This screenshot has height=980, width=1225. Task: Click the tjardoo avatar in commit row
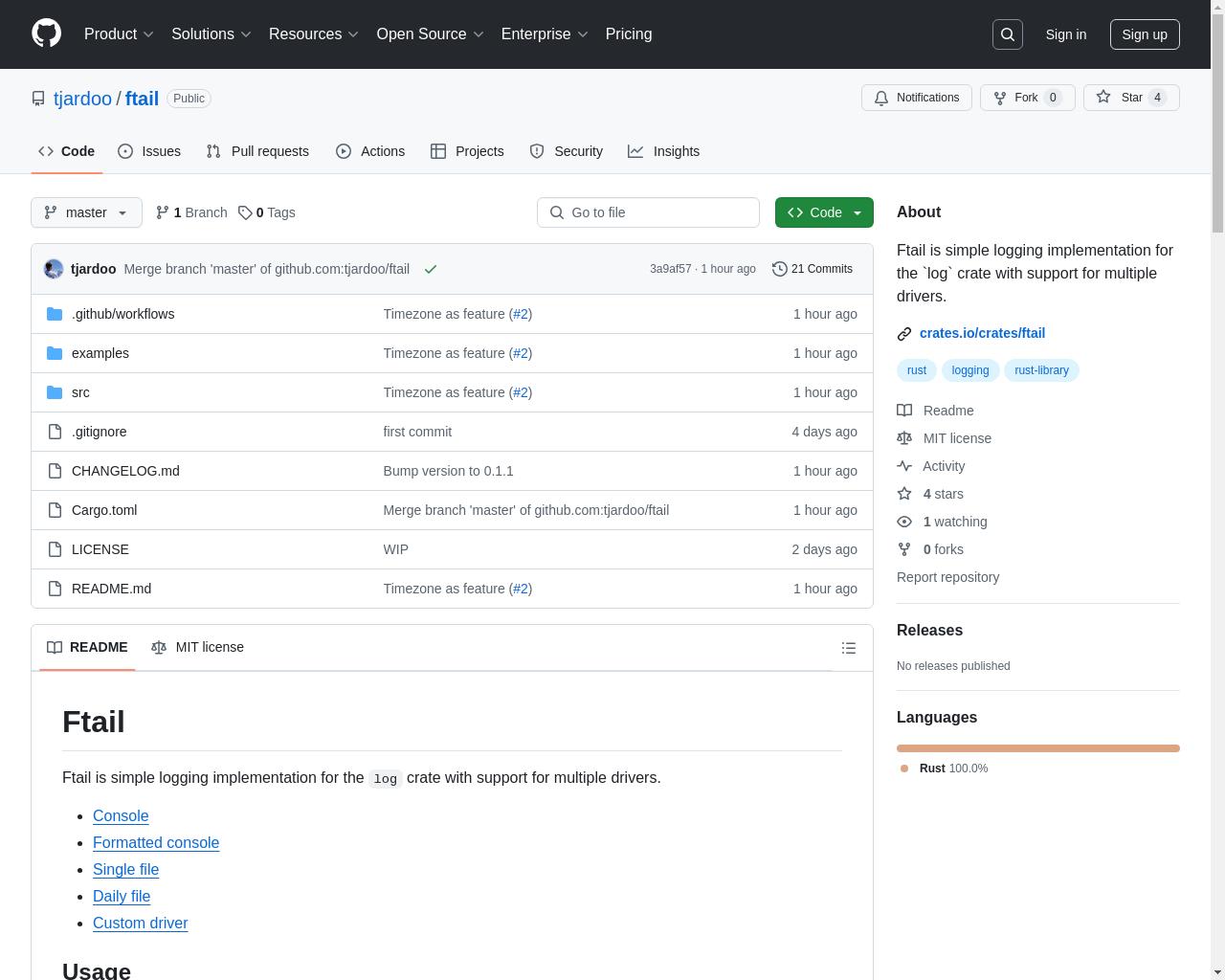[x=54, y=269]
